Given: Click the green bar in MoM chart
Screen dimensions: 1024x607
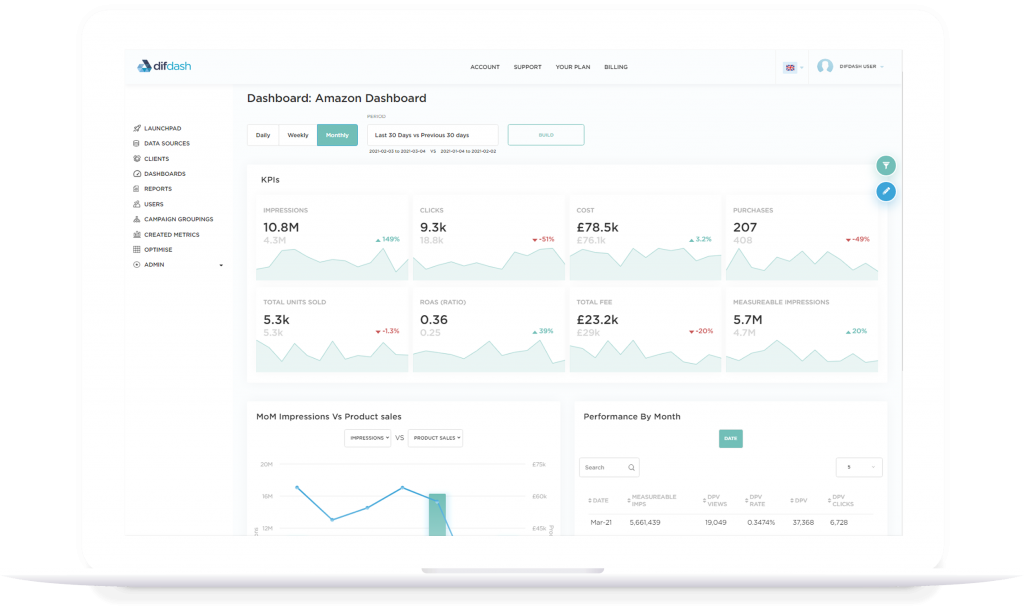Looking at the screenshot, I should click(x=437, y=515).
